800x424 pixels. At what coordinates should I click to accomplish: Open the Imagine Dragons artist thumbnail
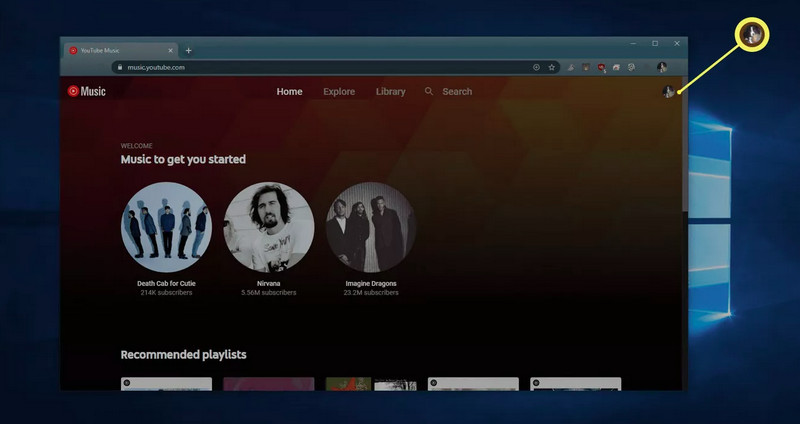(371, 227)
